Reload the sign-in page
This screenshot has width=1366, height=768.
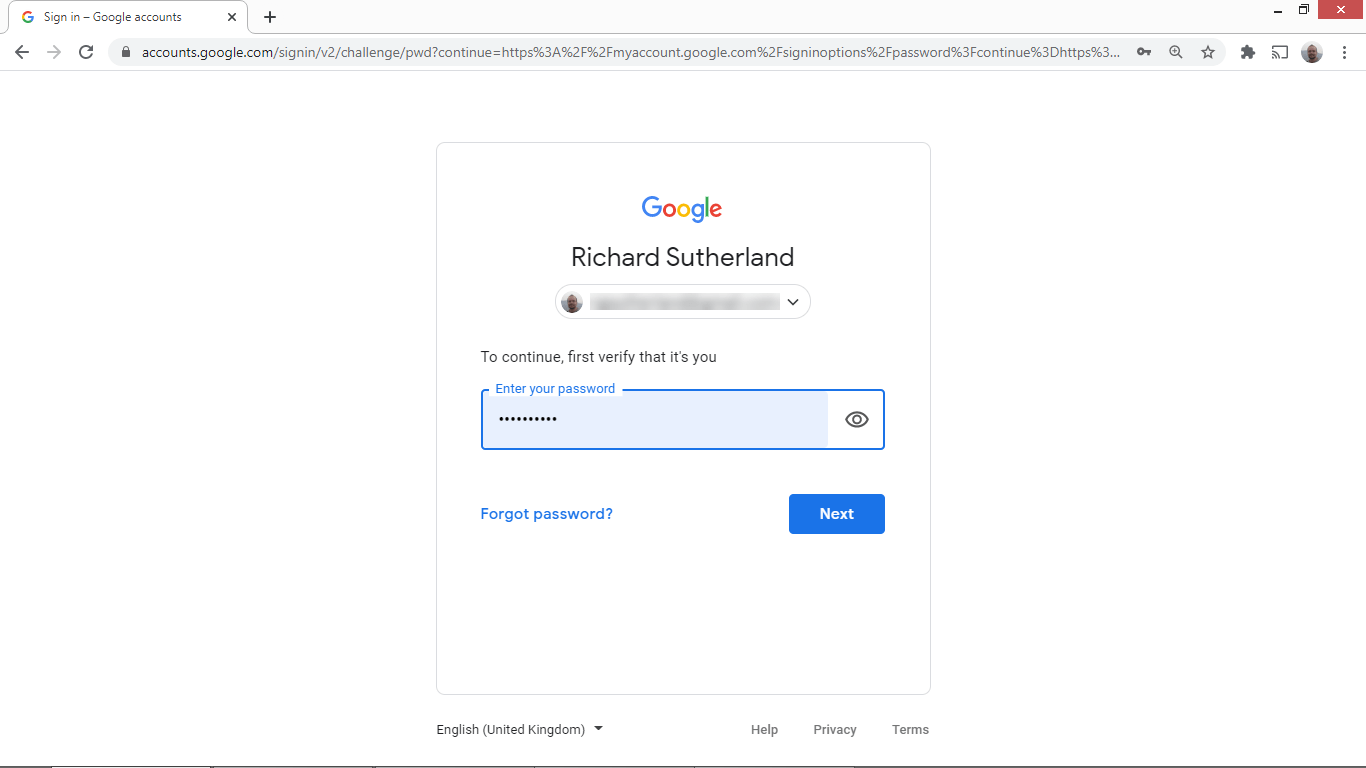pyautogui.click(x=86, y=52)
